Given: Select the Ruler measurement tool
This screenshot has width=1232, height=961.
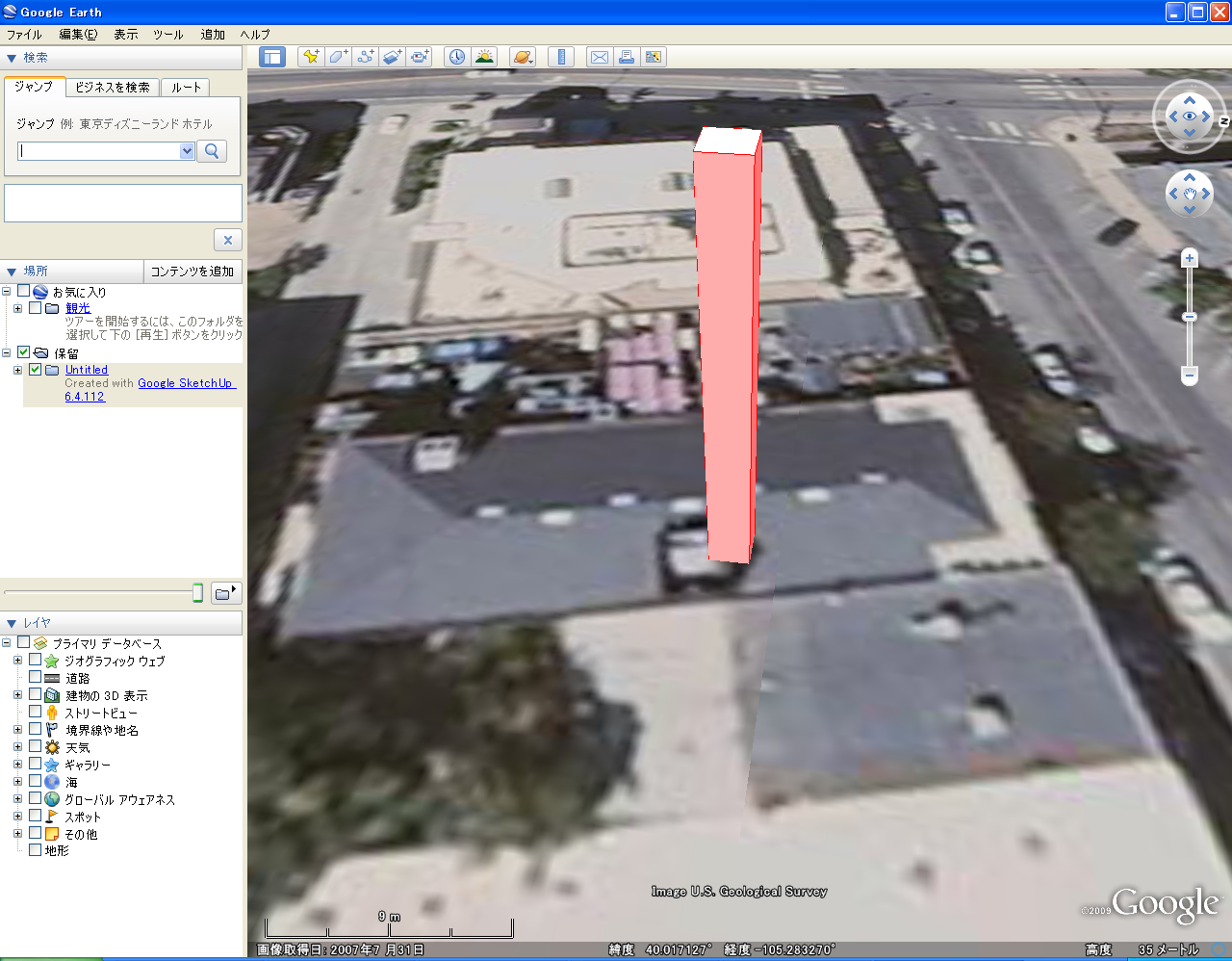Looking at the screenshot, I should pos(561,57).
